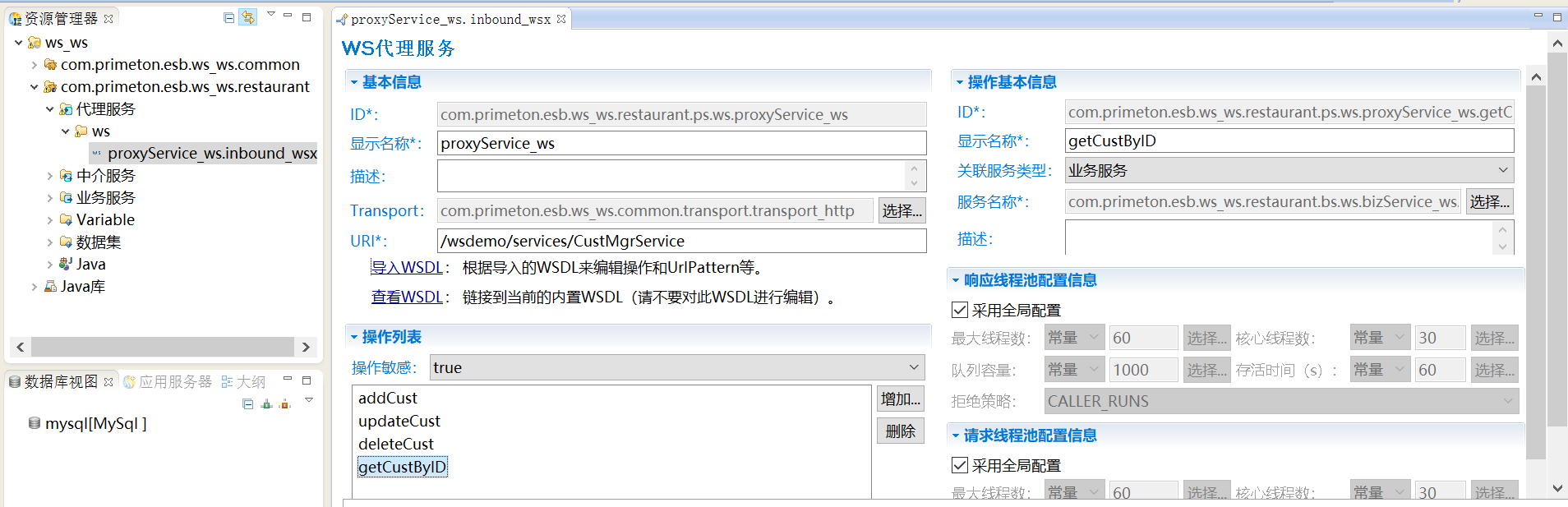The height and width of the screenshot is (507, 1568).
Task: Collapse the 基本信息 section
Action: [354, 82]
